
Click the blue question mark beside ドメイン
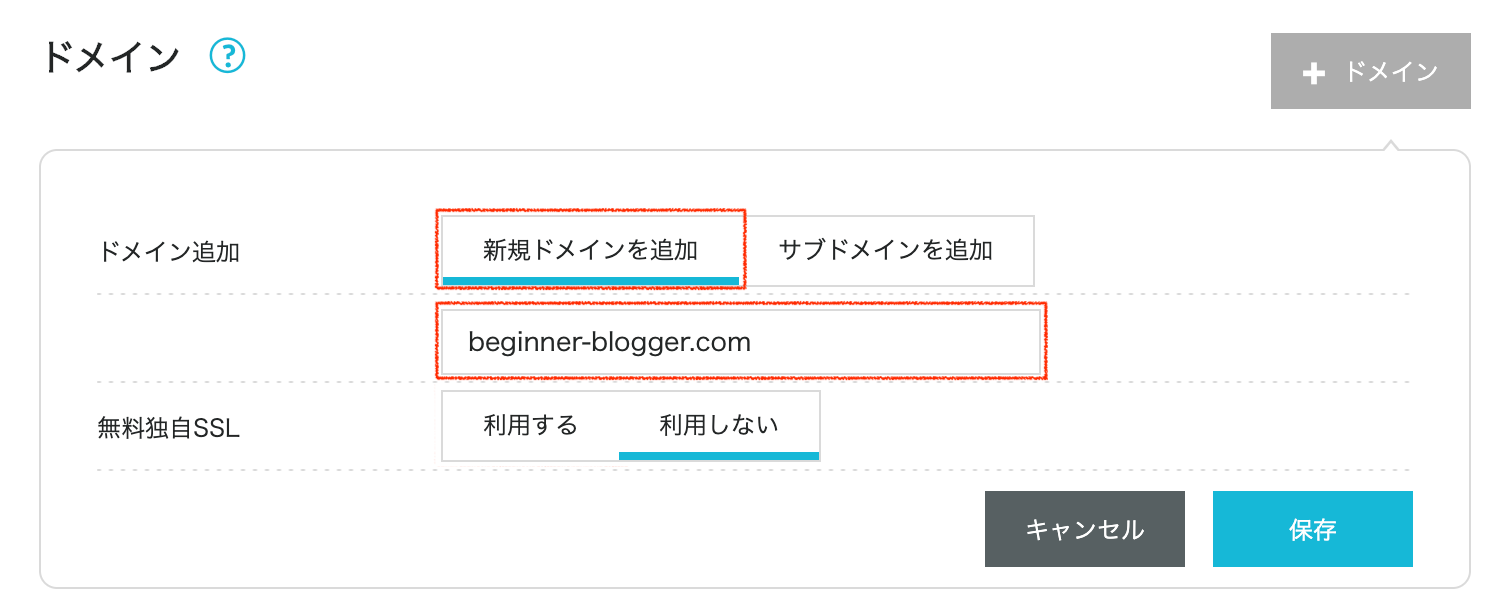tap(229, 57)
